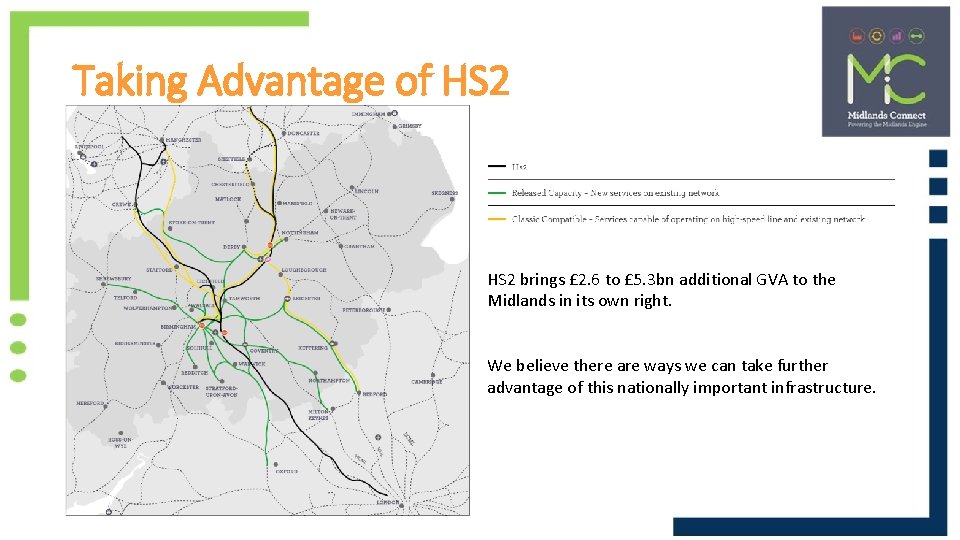Select the 'Taking Advantage of HS2' title

[290, 80]
